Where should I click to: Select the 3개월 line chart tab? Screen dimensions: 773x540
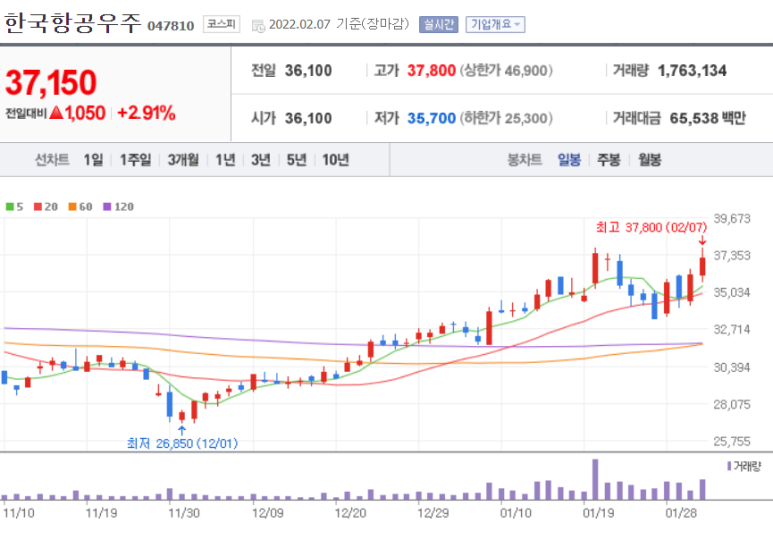tap(183, 160)
